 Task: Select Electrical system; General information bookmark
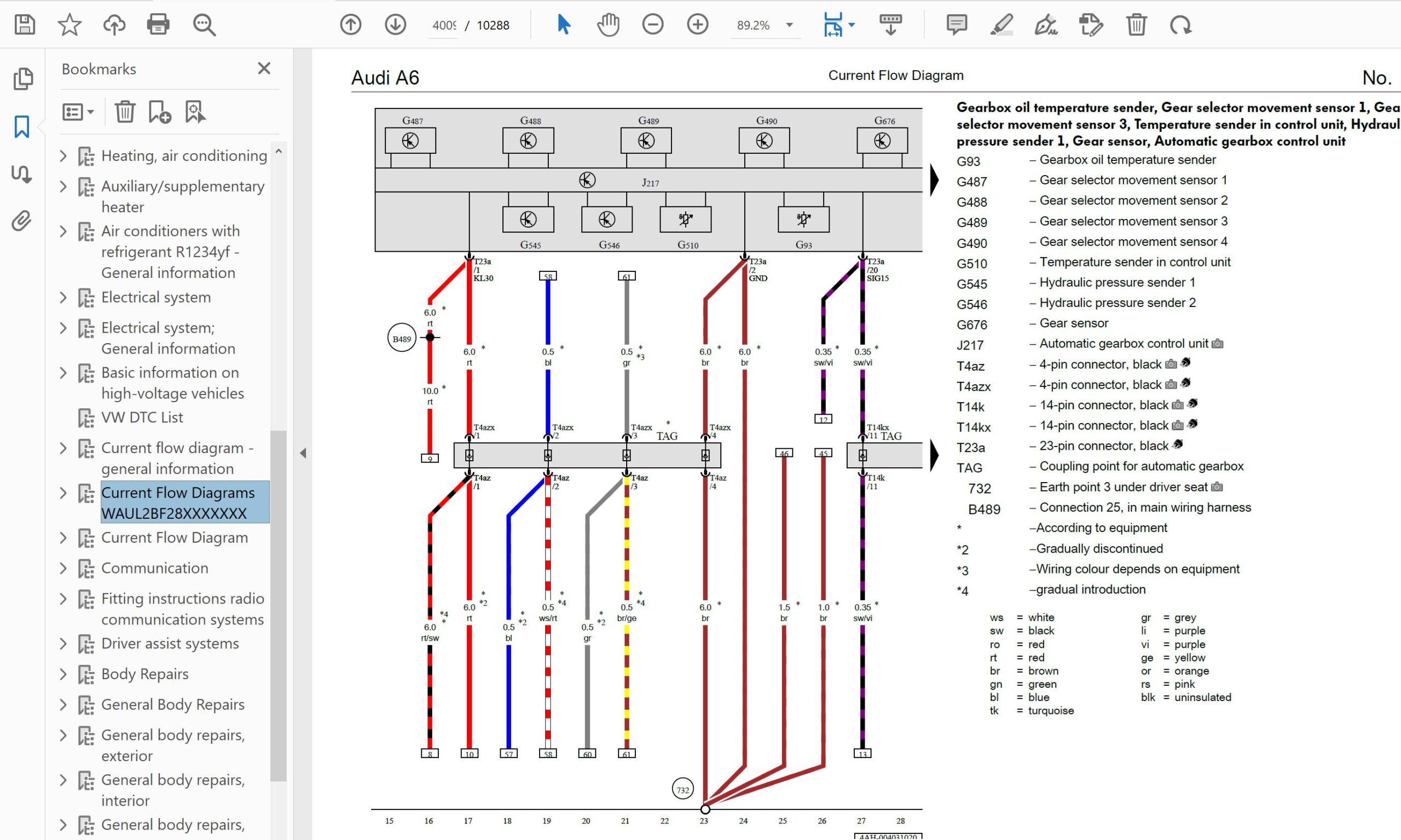168,338
